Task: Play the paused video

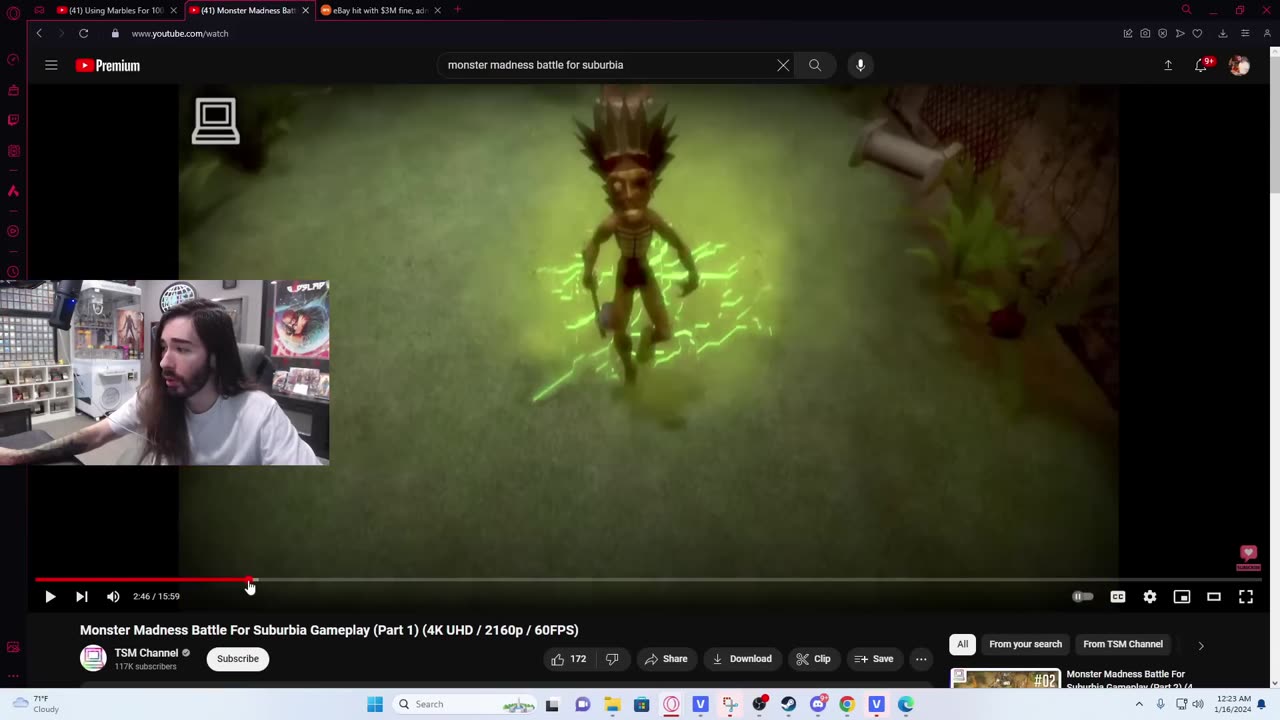Action: click(50, 596)
